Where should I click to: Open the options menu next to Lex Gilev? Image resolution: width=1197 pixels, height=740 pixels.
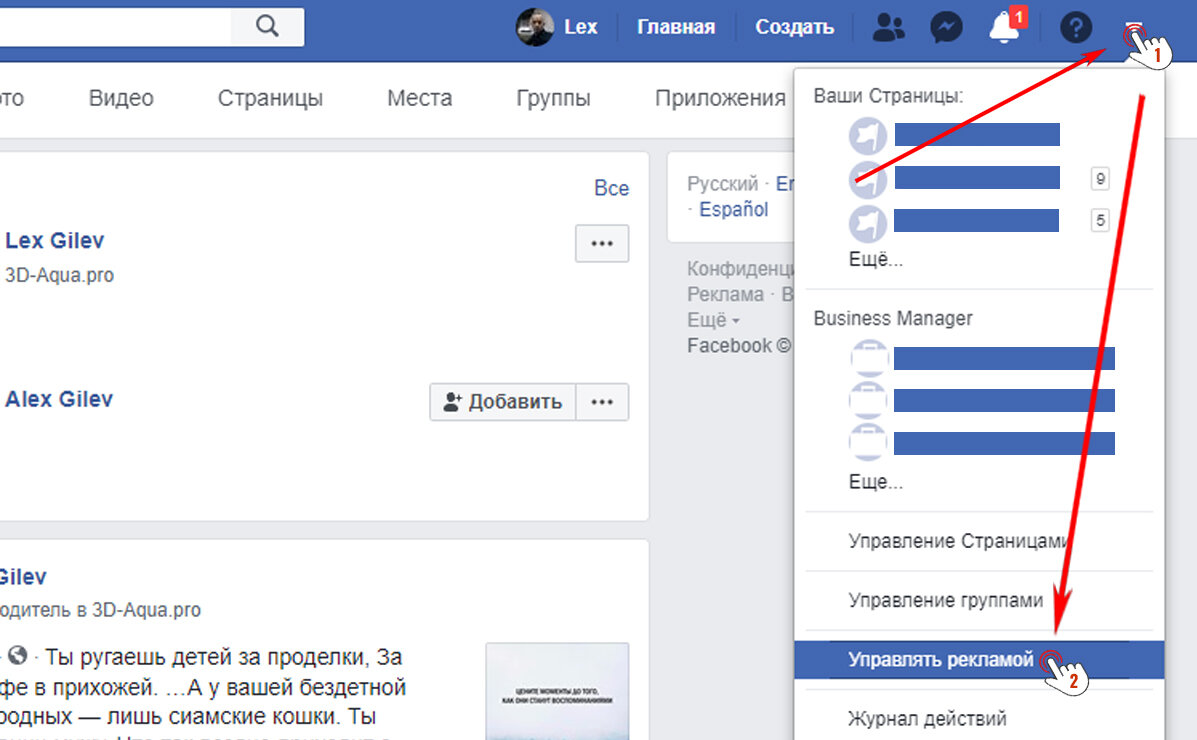(602, 243)
